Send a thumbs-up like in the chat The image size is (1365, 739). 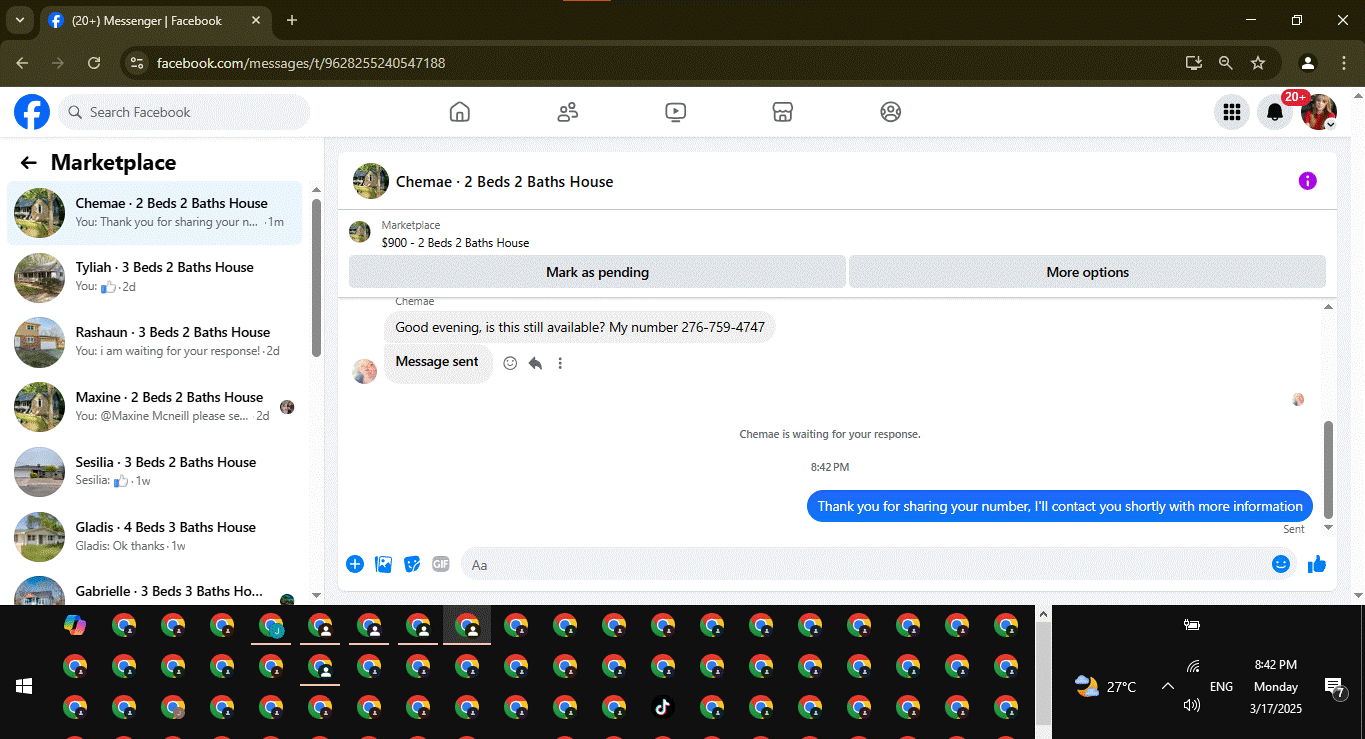pos(1317,564)
